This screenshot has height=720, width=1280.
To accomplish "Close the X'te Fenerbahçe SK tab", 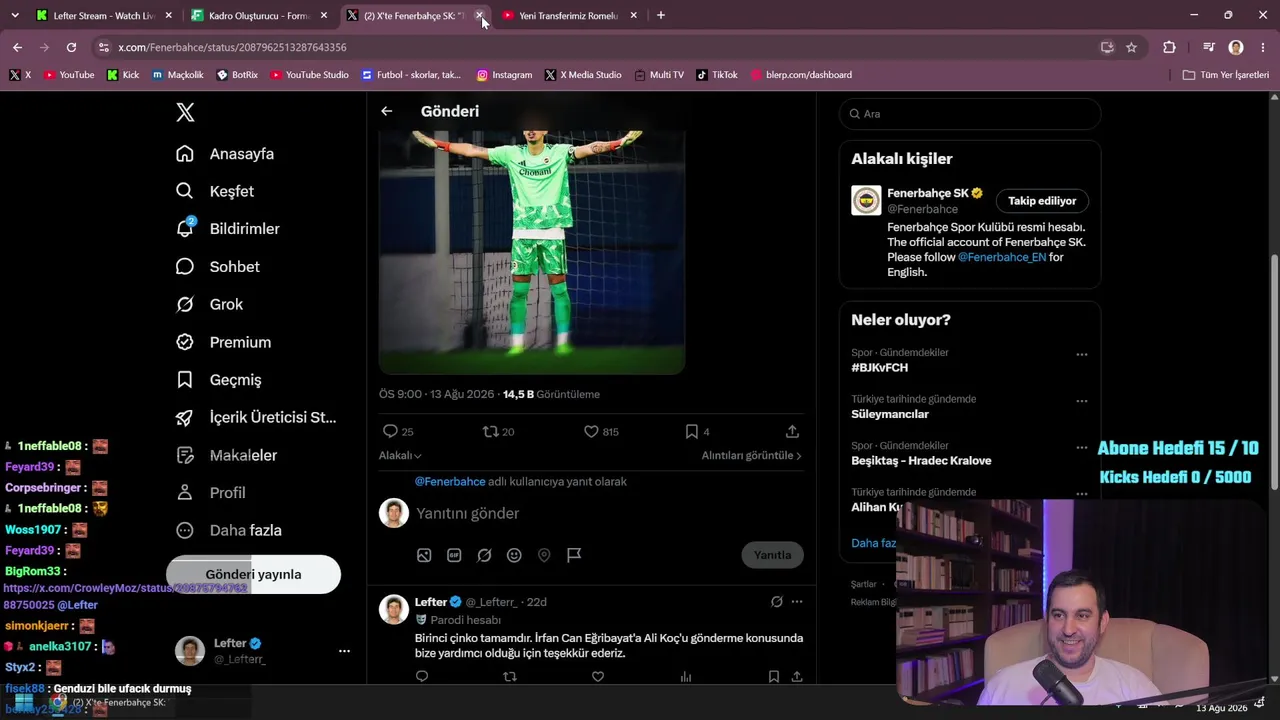I will (479, 16).
